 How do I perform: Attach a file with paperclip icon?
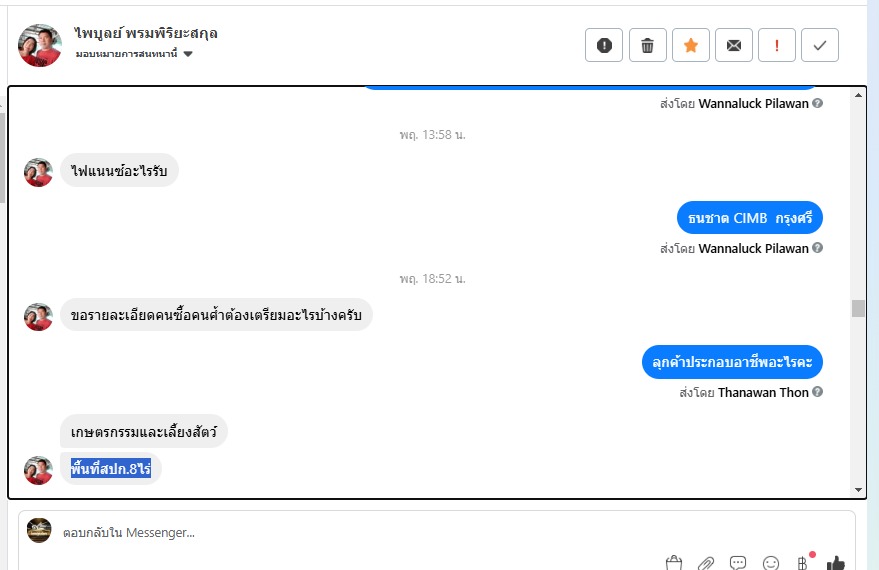[x=706, y=563]
